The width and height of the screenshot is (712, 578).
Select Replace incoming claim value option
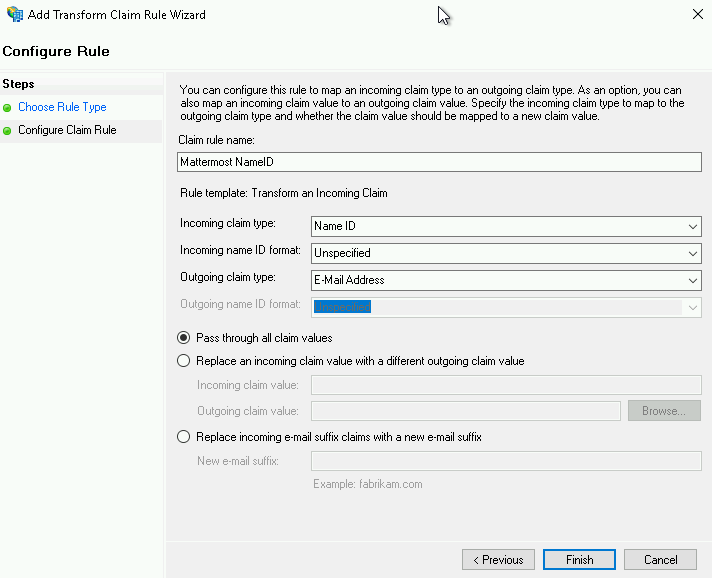pyautogui.click(x=183, y=361)
